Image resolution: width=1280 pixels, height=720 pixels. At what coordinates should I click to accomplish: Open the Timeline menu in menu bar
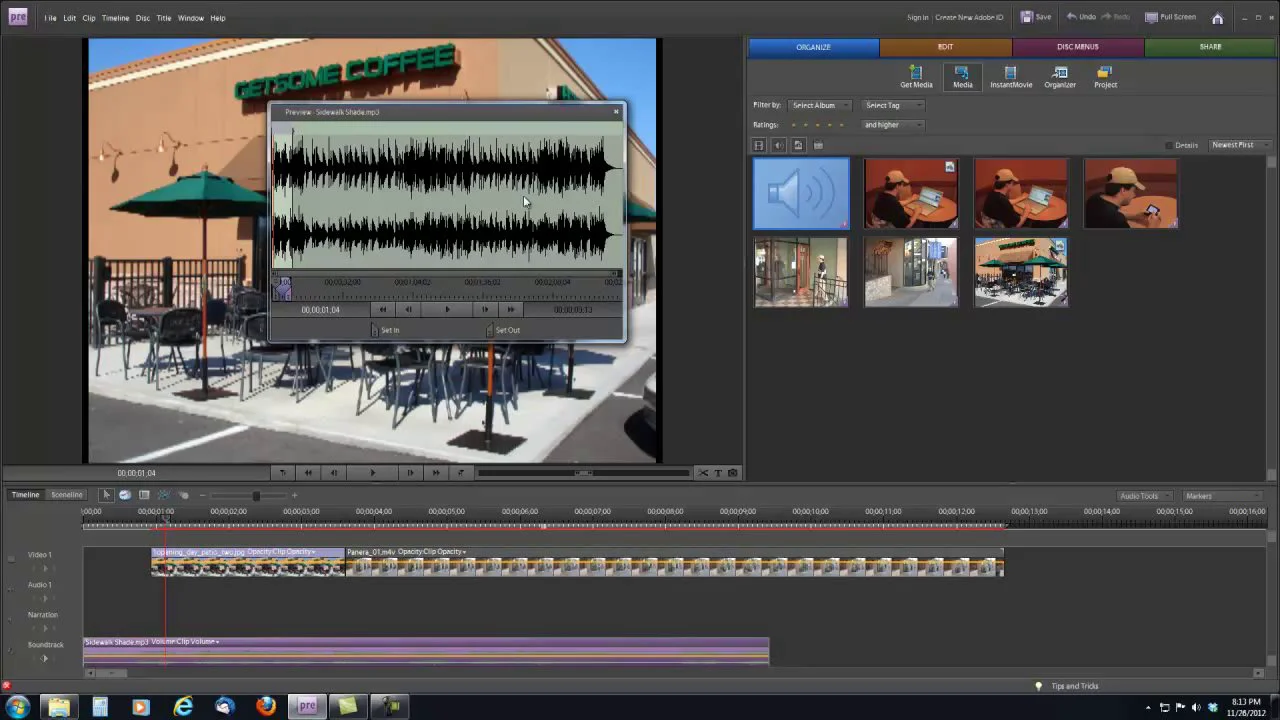[x=115, y=18]
